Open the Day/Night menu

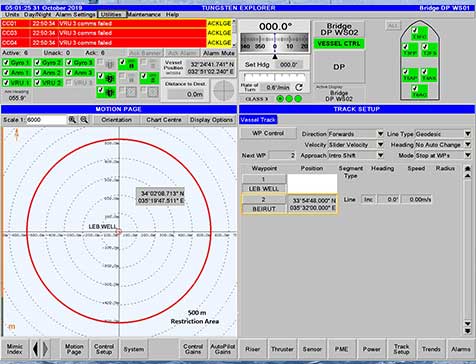(x=37, y=15)
